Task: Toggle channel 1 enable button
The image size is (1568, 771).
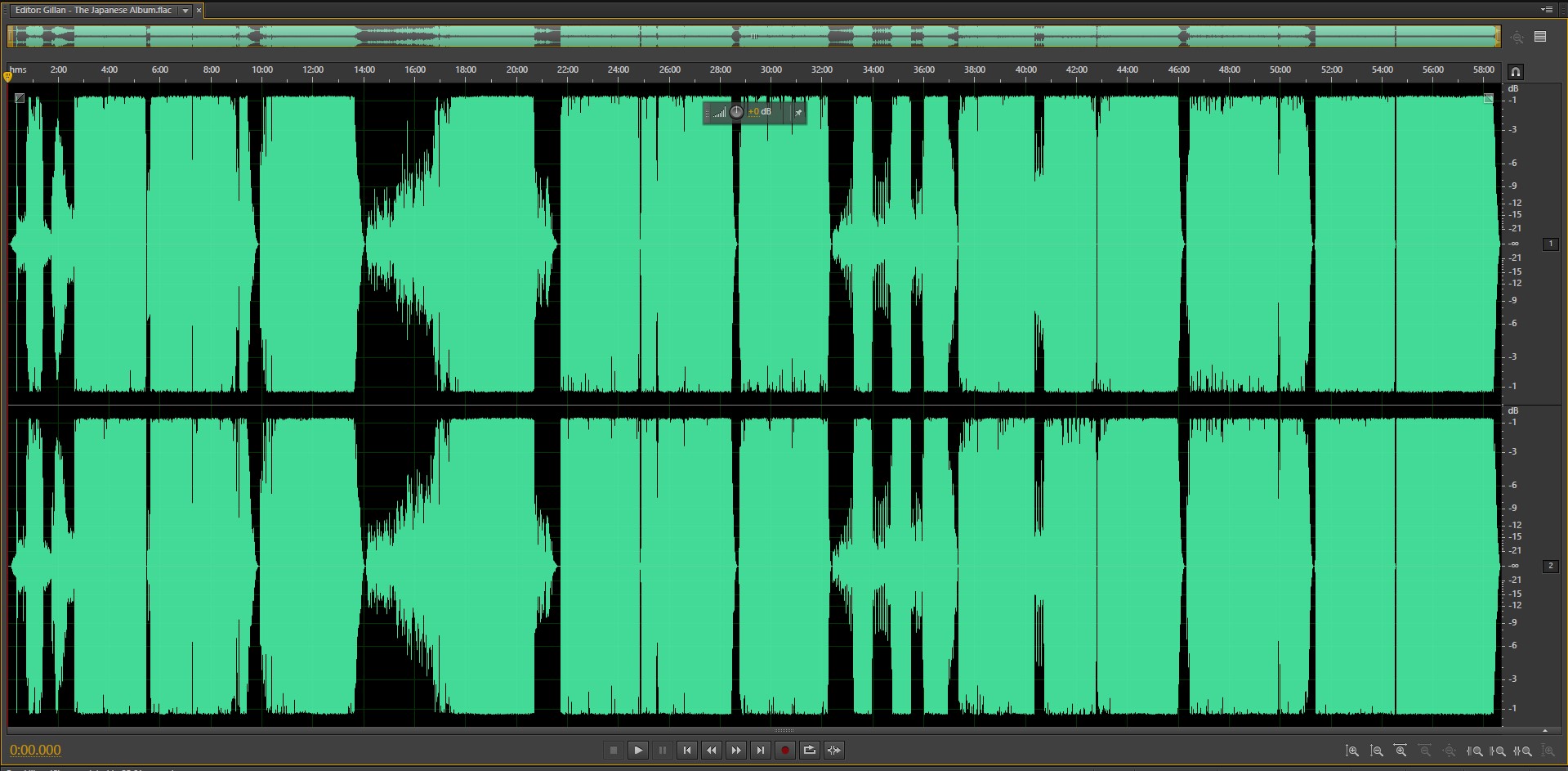Action: point(1550,244)
